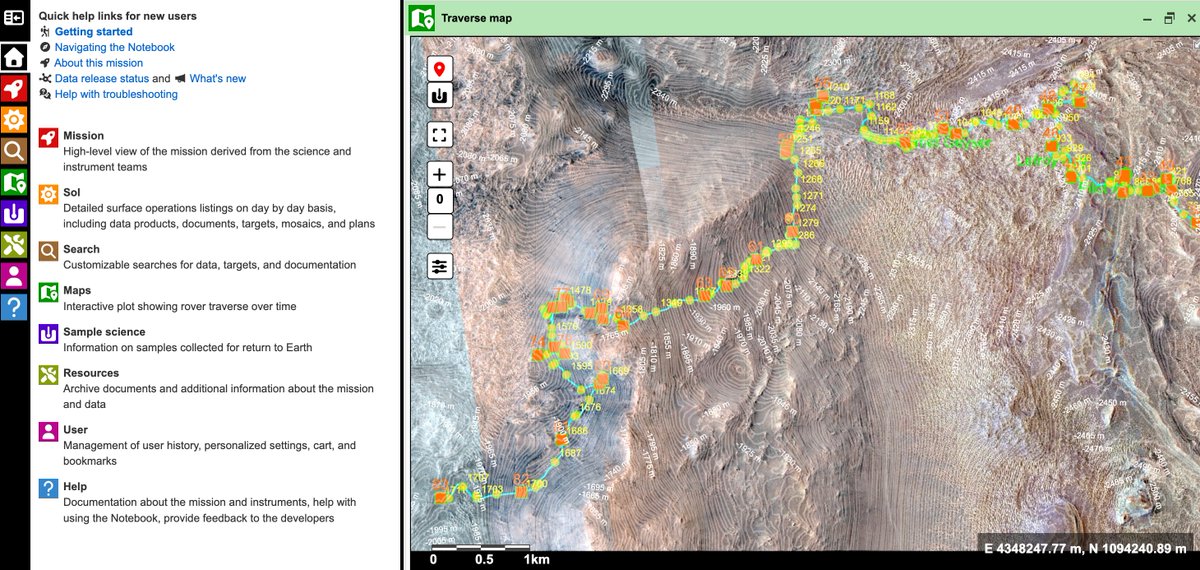The height and width of the screenshot is (570, 1200).
Task: Open Data release status link
Action: tap(102, 78)
